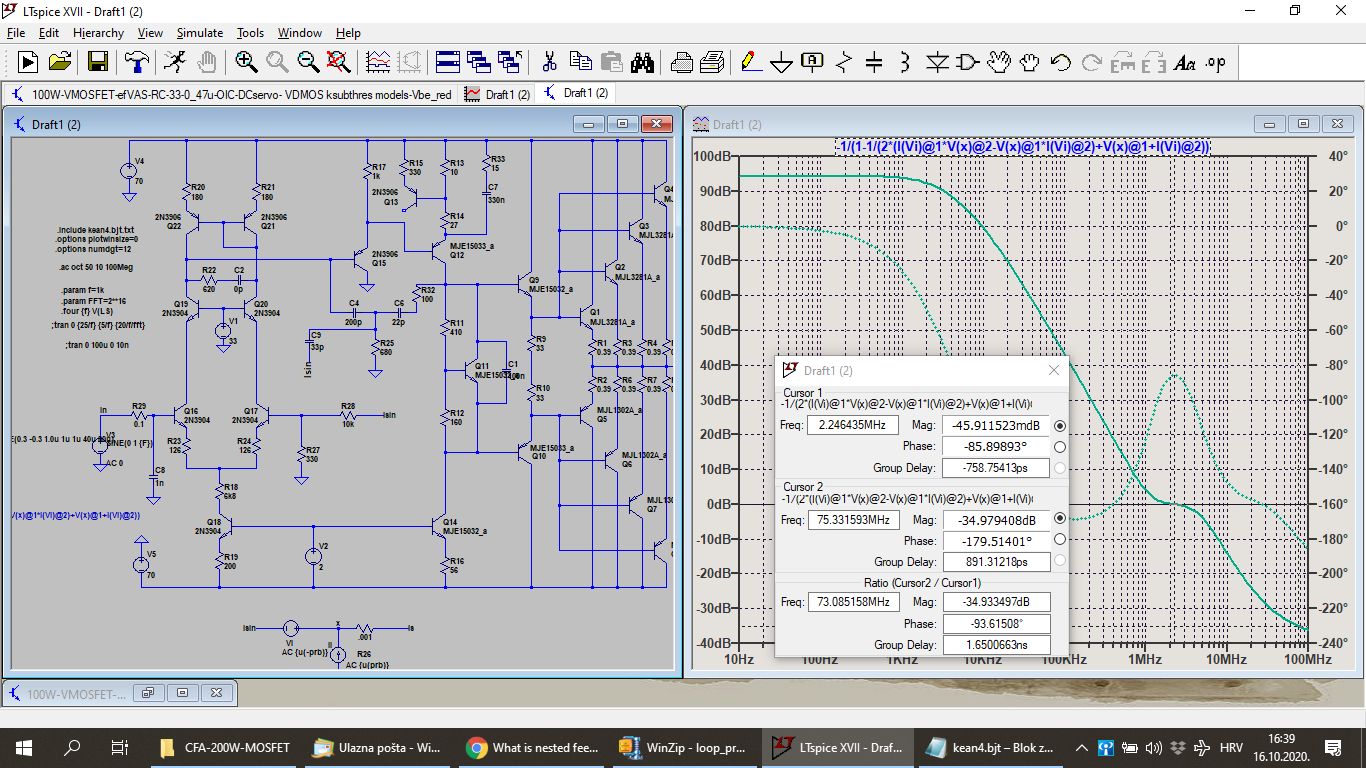Click the Cursor 1 Mag value field
The image size is (1366, 768).
tap(996, 425)
